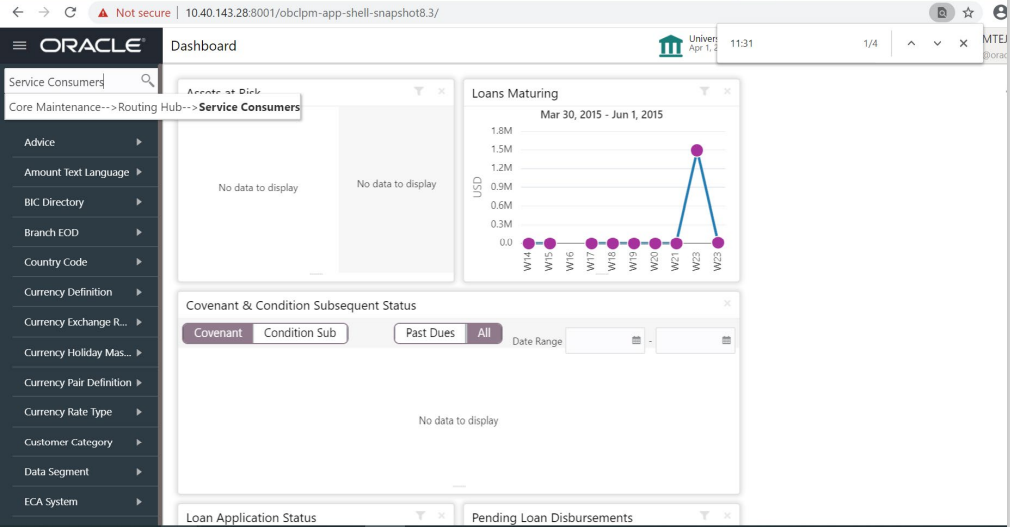Close the find-in-page bar
Image resolution: width=1010 pixels, height=527 pixels.
click(x=964, y=43)
